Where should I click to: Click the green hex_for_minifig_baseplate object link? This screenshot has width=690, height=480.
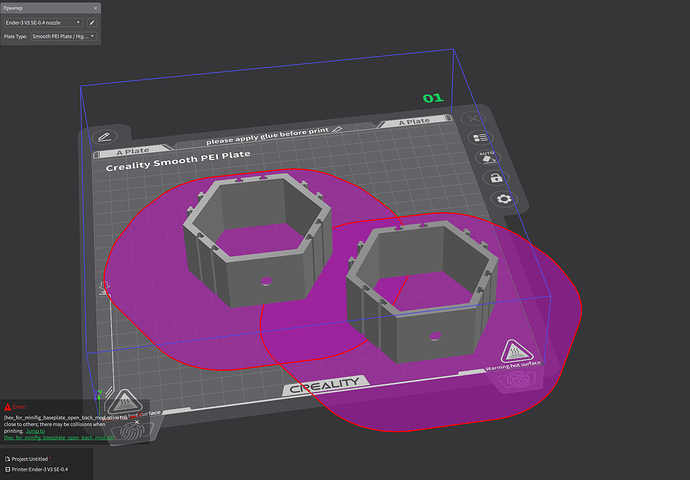coord(59,438)
